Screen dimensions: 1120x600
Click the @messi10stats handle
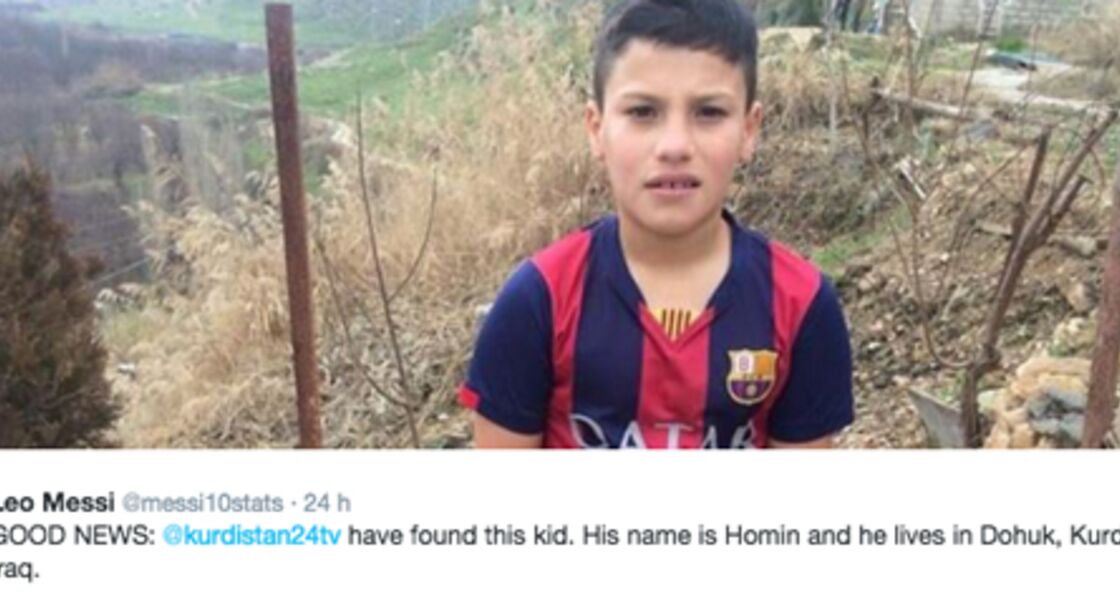(x=203, y=504)
